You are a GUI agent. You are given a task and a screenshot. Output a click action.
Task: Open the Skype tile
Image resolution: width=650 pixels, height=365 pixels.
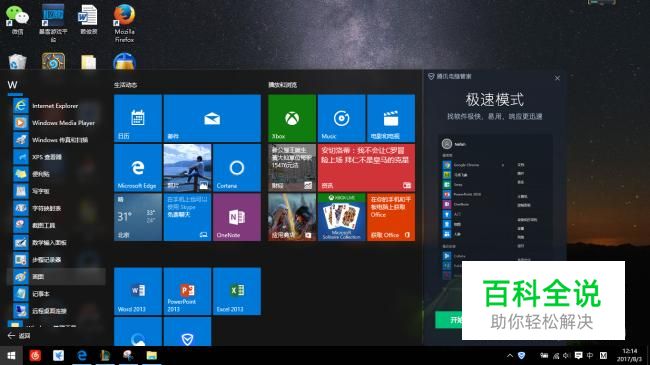(187, 217)
